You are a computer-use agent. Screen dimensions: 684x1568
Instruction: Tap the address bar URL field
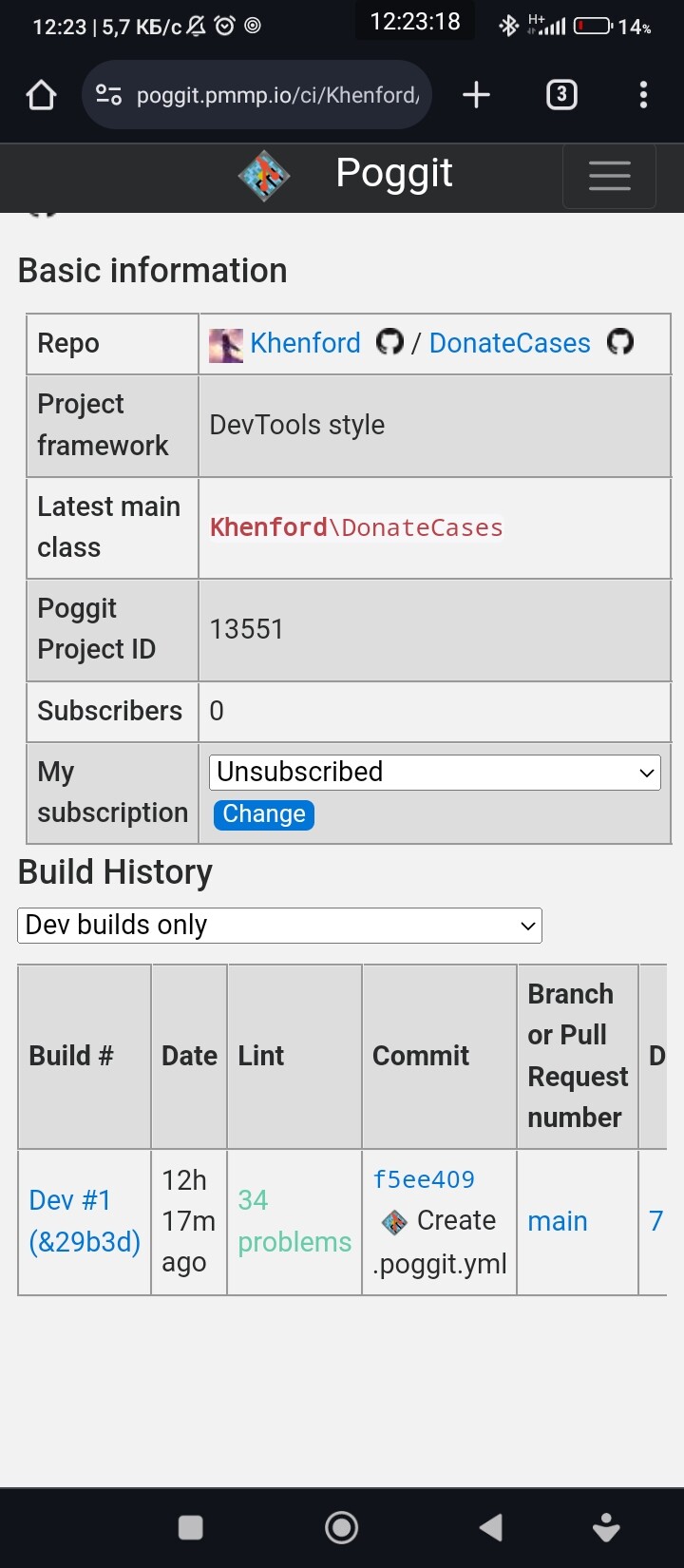277,95
